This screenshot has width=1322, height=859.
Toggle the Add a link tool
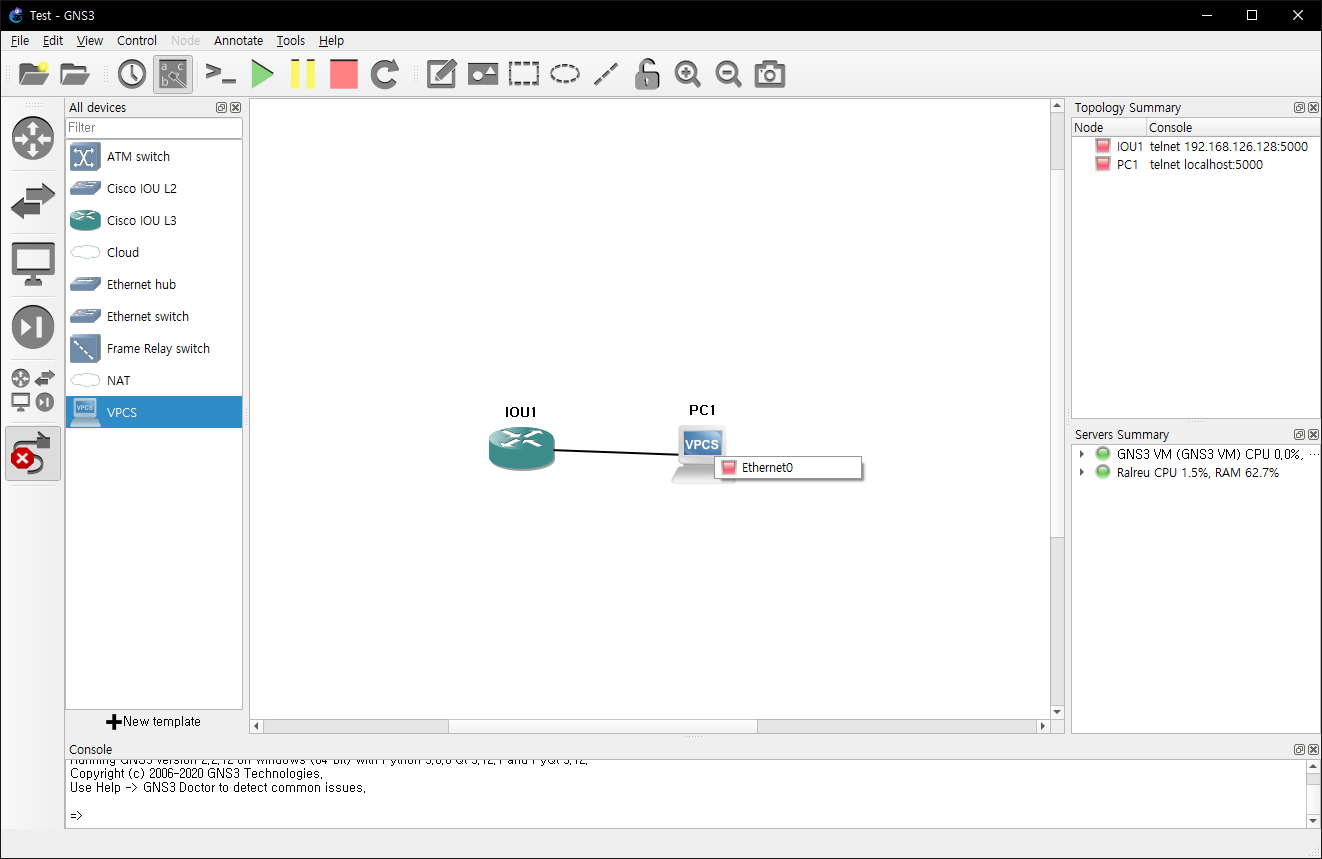pyautogui.click(x=33, y=453)
